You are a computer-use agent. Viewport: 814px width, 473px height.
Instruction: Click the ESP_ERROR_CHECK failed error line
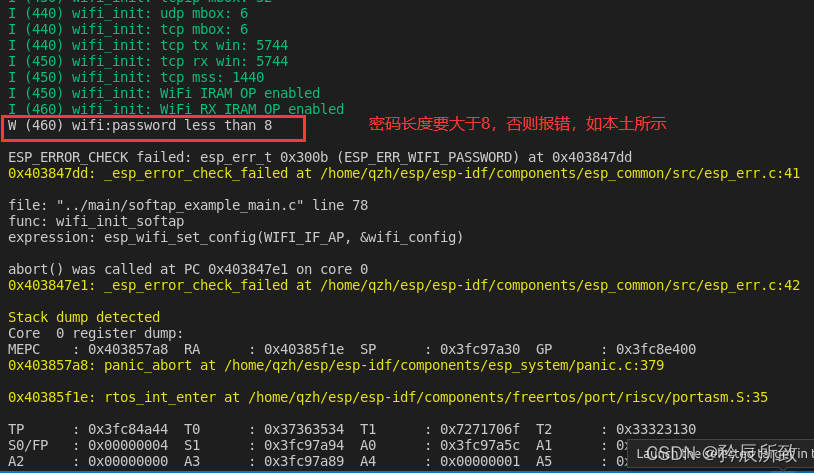(x=320, y=157)
